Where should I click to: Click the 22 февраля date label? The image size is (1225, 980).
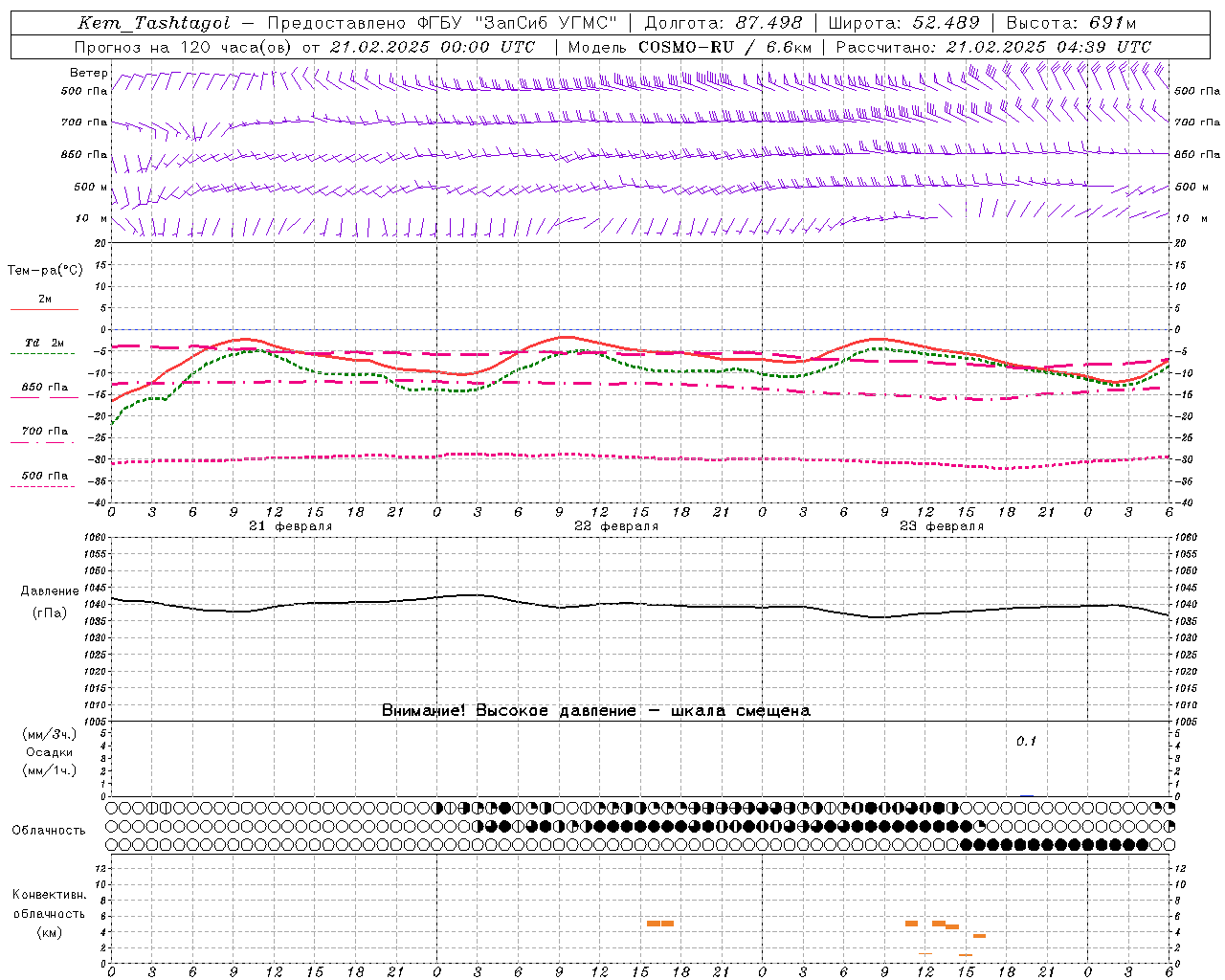tap(615, 526)
